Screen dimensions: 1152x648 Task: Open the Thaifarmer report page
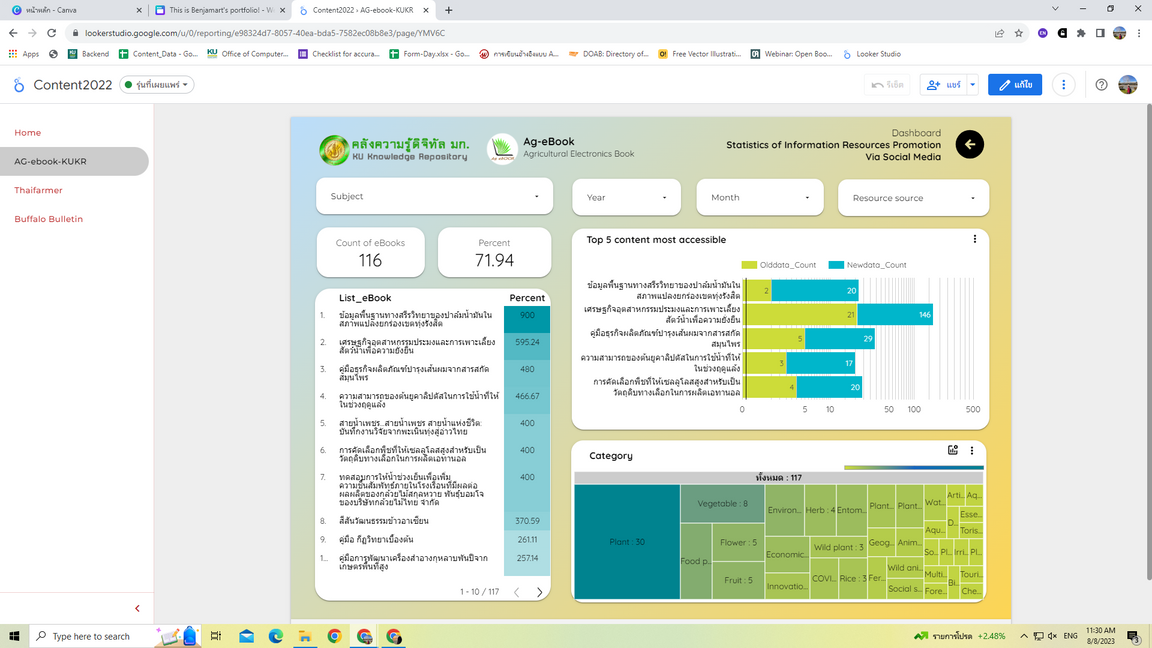point(38,190)
